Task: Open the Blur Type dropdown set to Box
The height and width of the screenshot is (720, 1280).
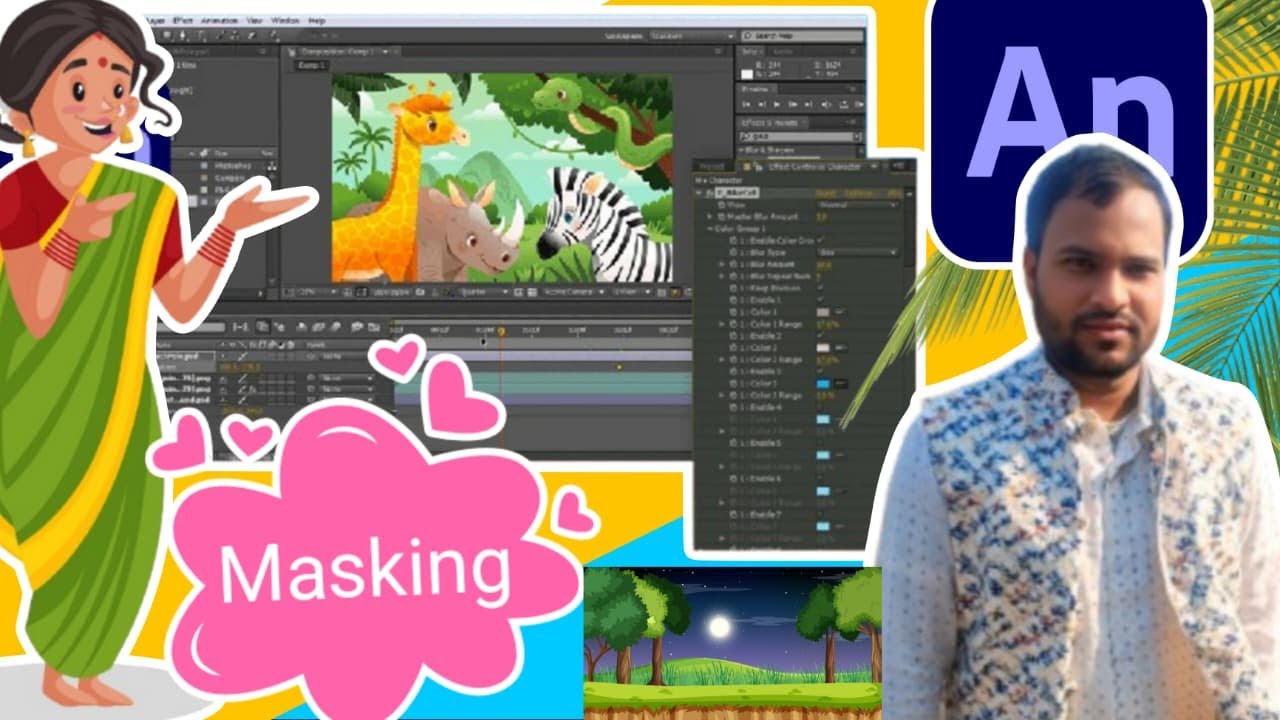Action: pyautogui.click(x=857, y=252)
